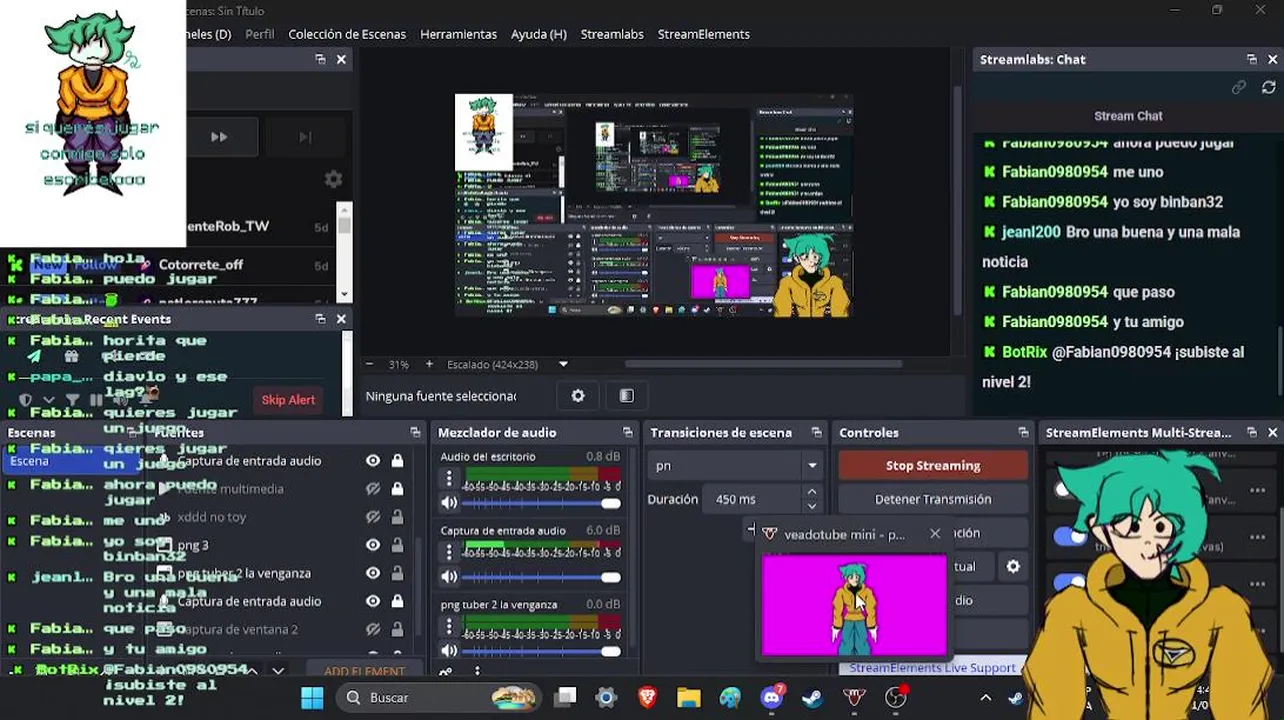
Task: Click the ADD ELEMENT button
Action: point(364,671)
